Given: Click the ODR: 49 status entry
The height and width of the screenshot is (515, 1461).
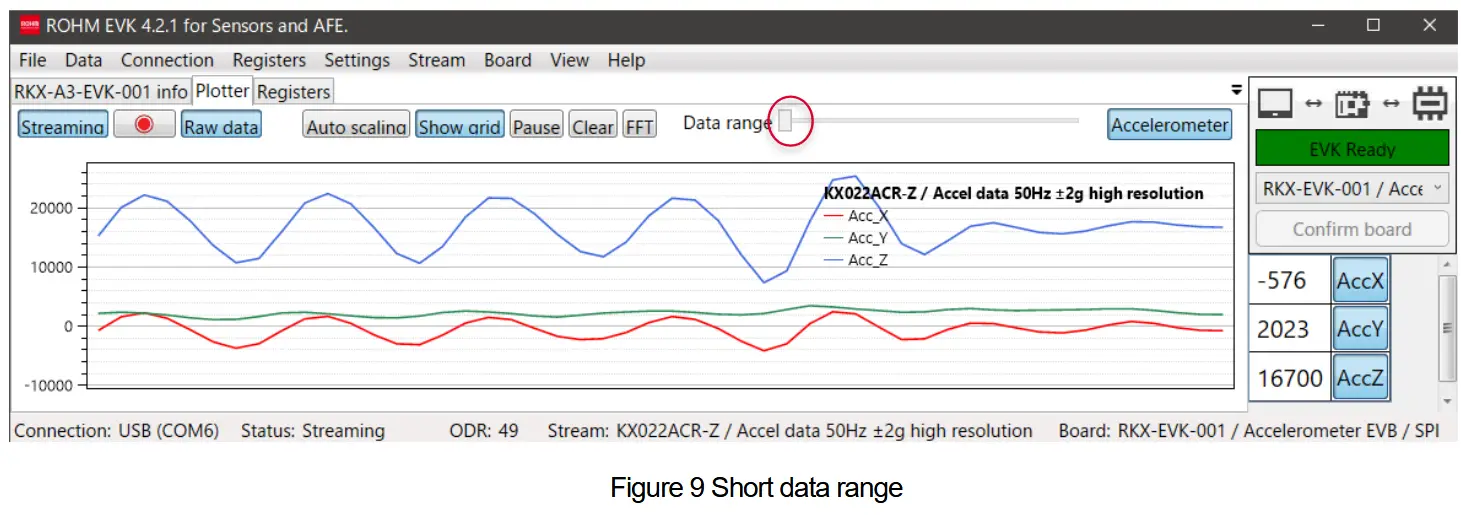Looking at the screenshot, I should pyautogui.click(x=484, y=431).
